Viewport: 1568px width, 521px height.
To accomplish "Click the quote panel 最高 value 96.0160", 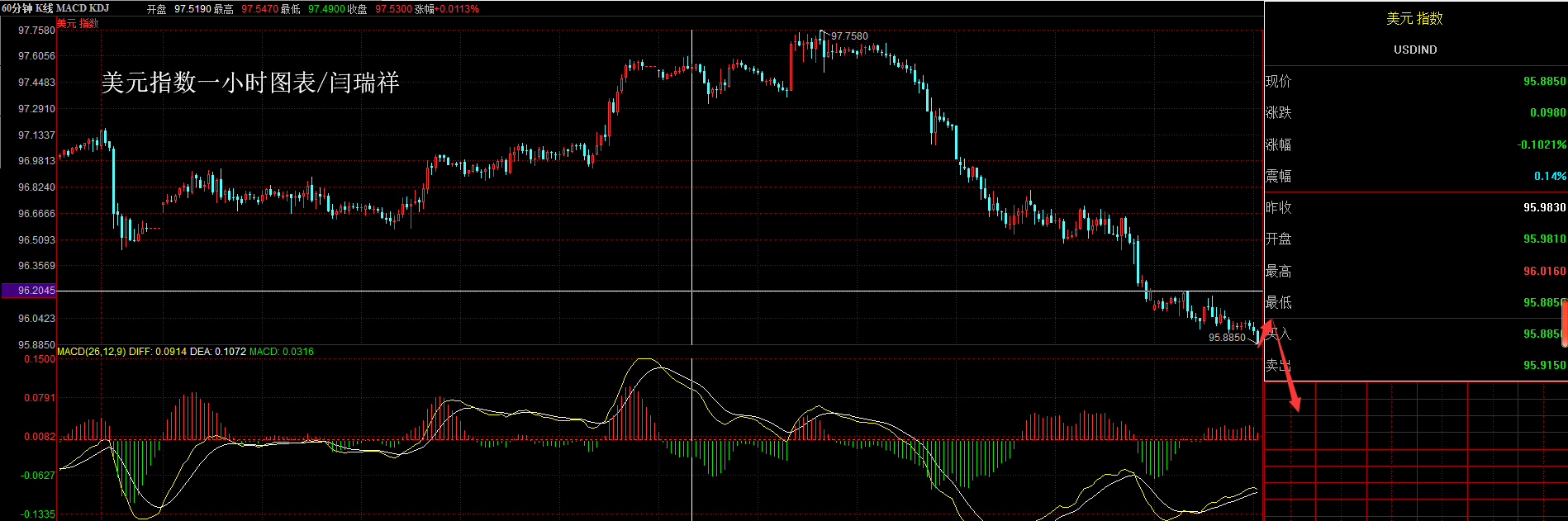I will (1545, 272).
